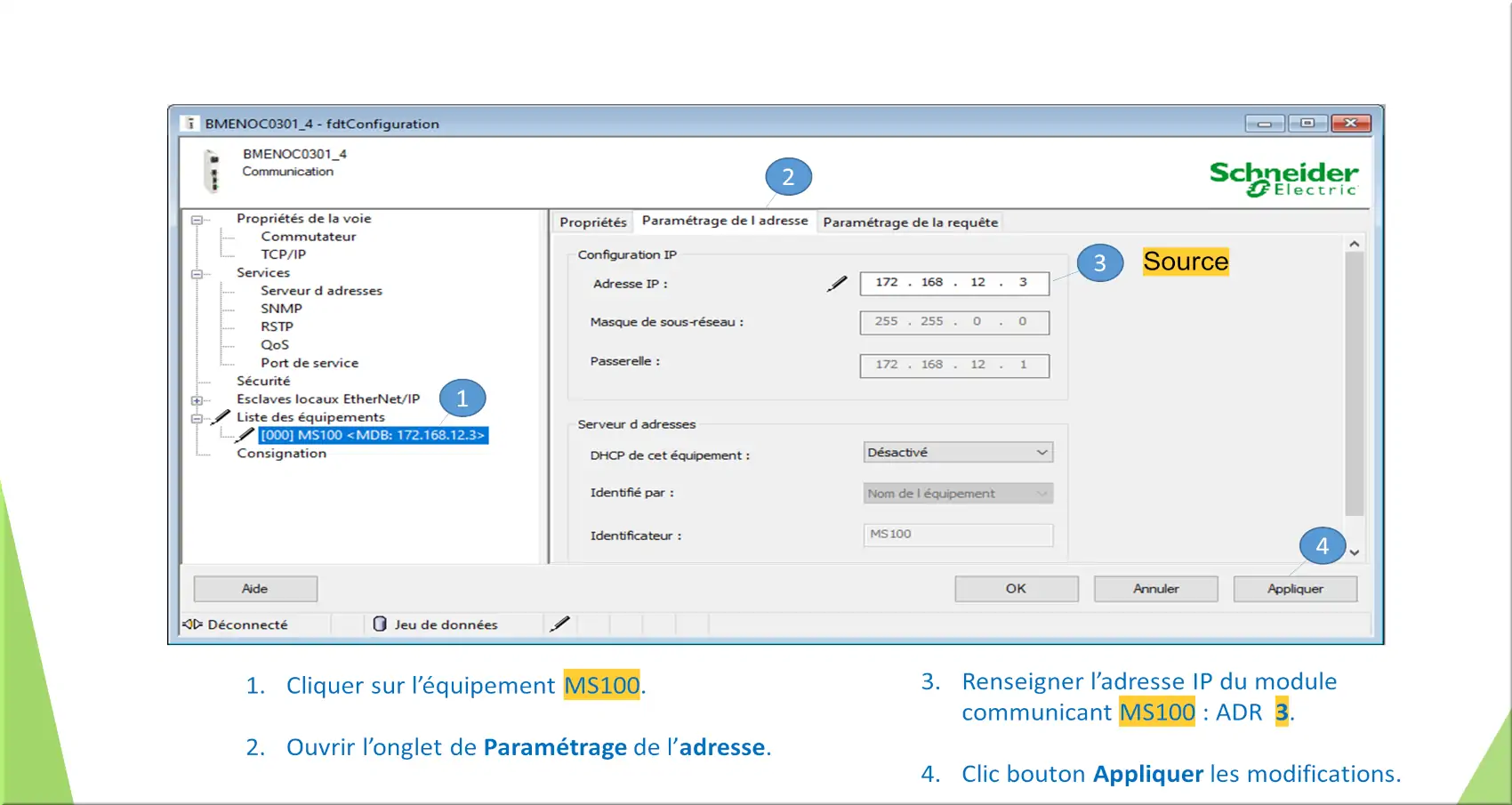Click the Annuler button
The image size is (1512, 805).
pos(1156,589)
